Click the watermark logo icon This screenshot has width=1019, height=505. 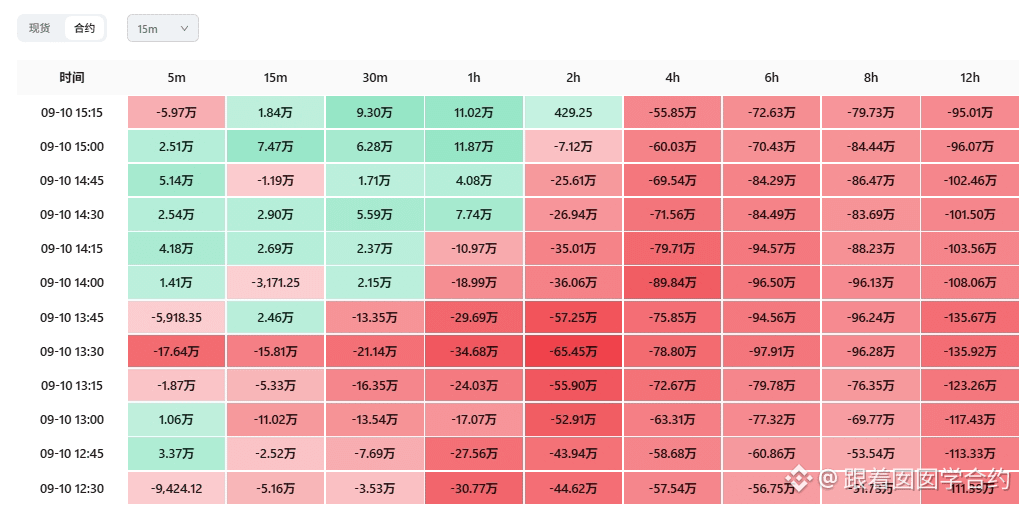pyautogui.click(x=798, y=480)
